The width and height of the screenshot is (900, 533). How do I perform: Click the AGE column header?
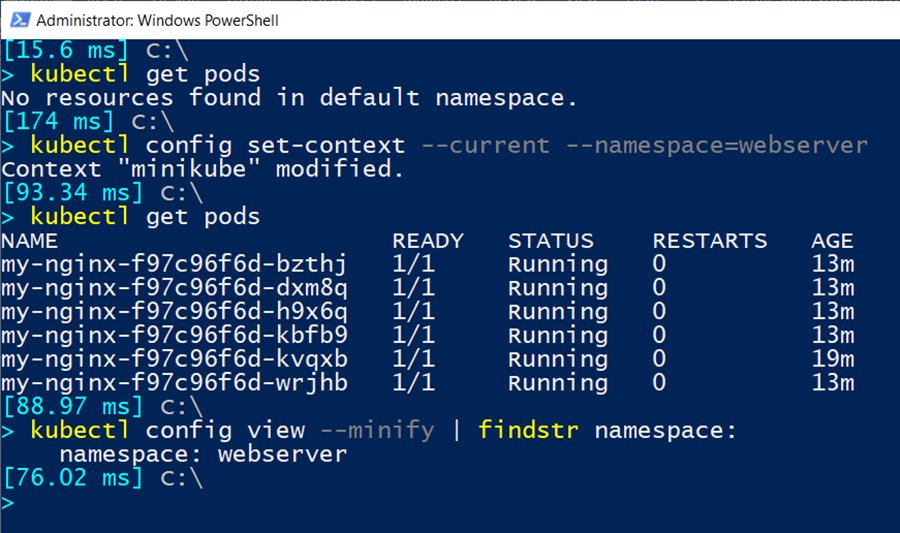click(832, 241)
